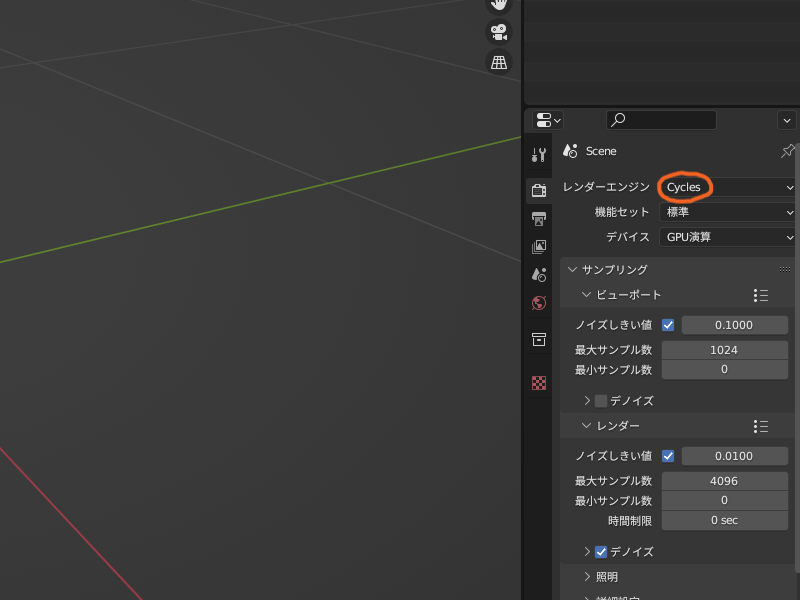Open Scene properties via the droplet icon
The width and height of the screenshot is (800, 600).
click(x=539, y=276)
